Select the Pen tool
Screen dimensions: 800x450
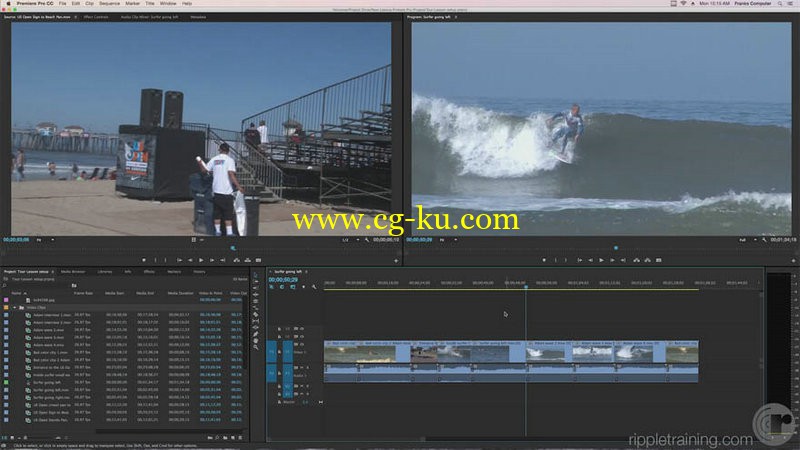click(x=256, y=334)
